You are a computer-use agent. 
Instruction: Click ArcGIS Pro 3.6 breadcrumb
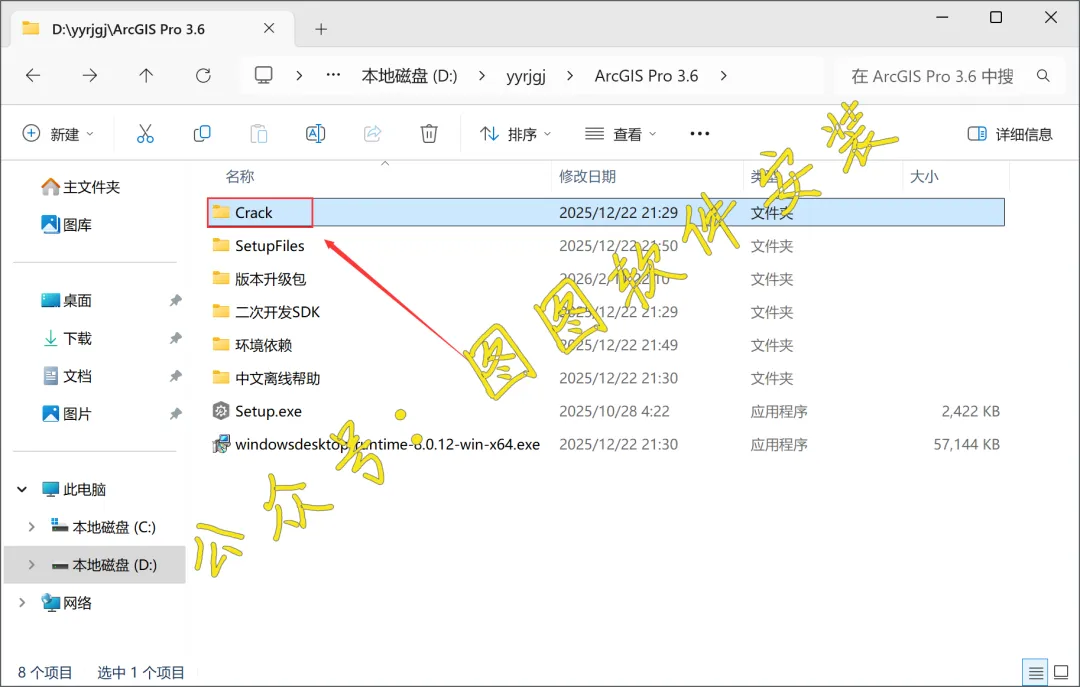coord(646,76)
